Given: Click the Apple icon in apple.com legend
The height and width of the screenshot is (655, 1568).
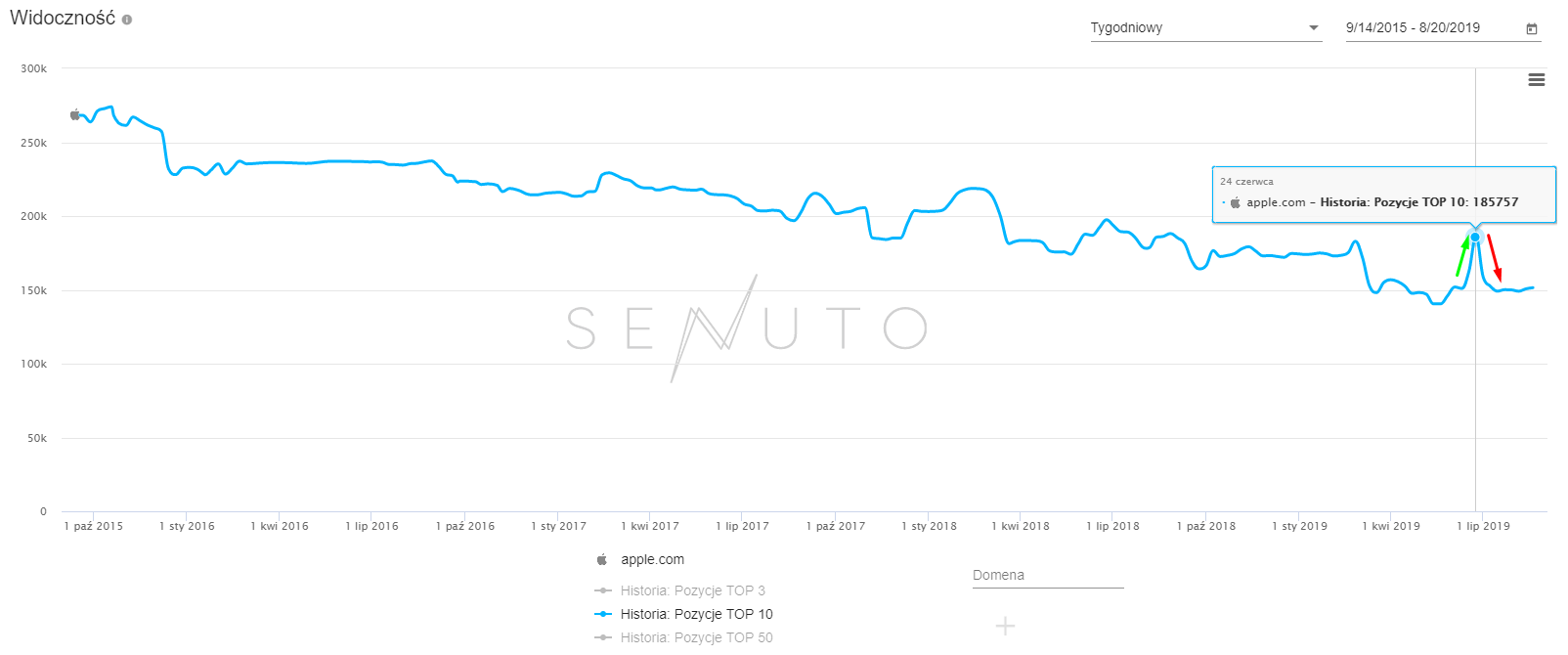Looking at the screenshot, I should (x=602, y=559).
